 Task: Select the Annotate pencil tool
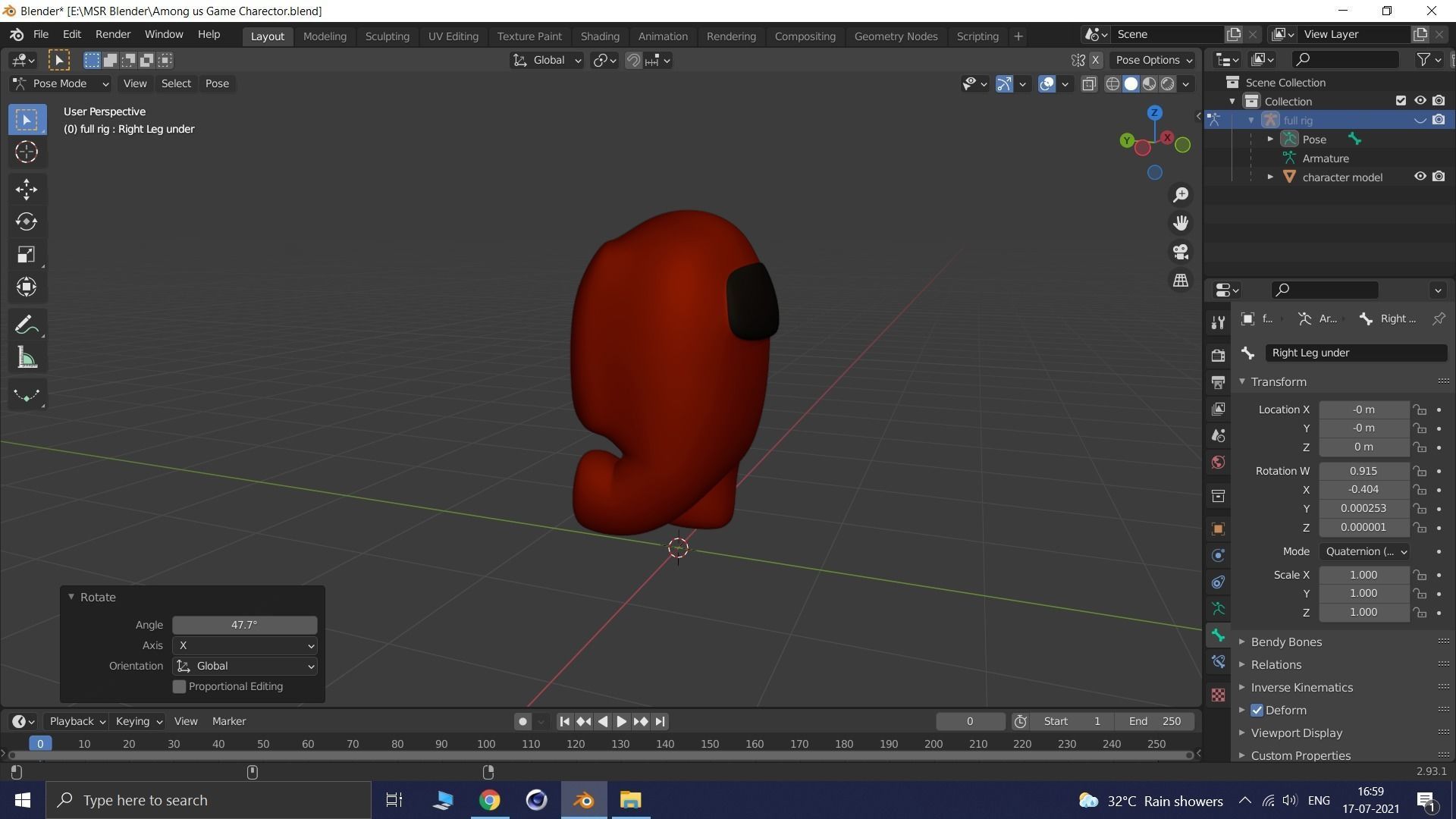click(27, 325)
